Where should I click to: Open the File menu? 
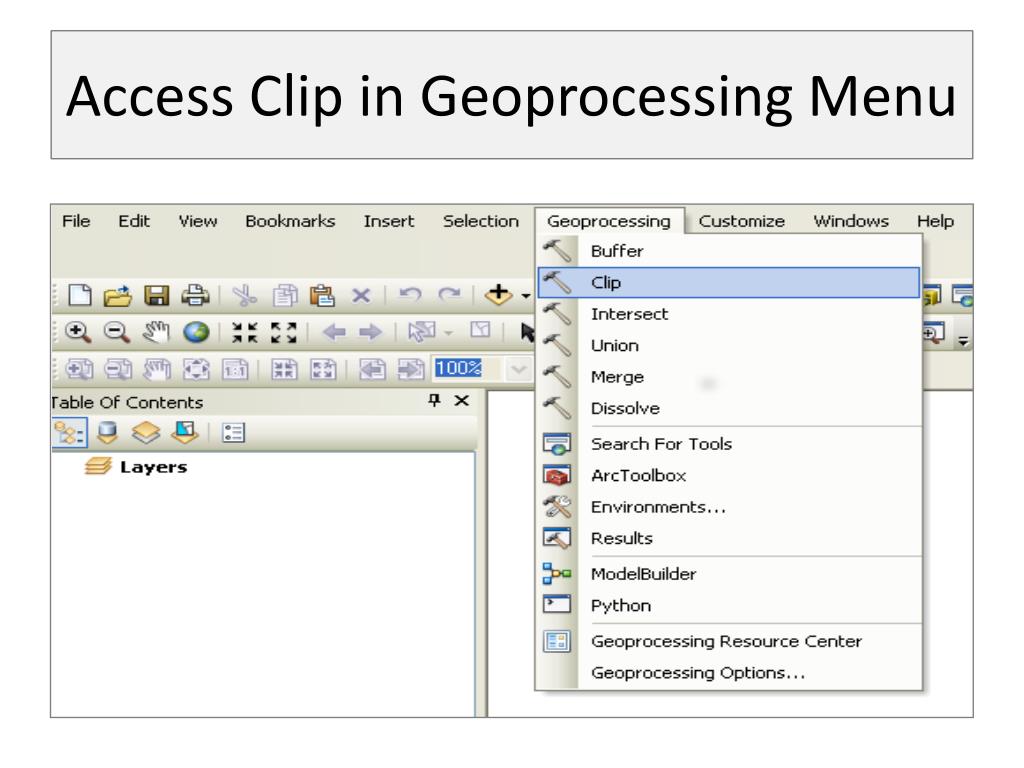(x=76, y=221)
